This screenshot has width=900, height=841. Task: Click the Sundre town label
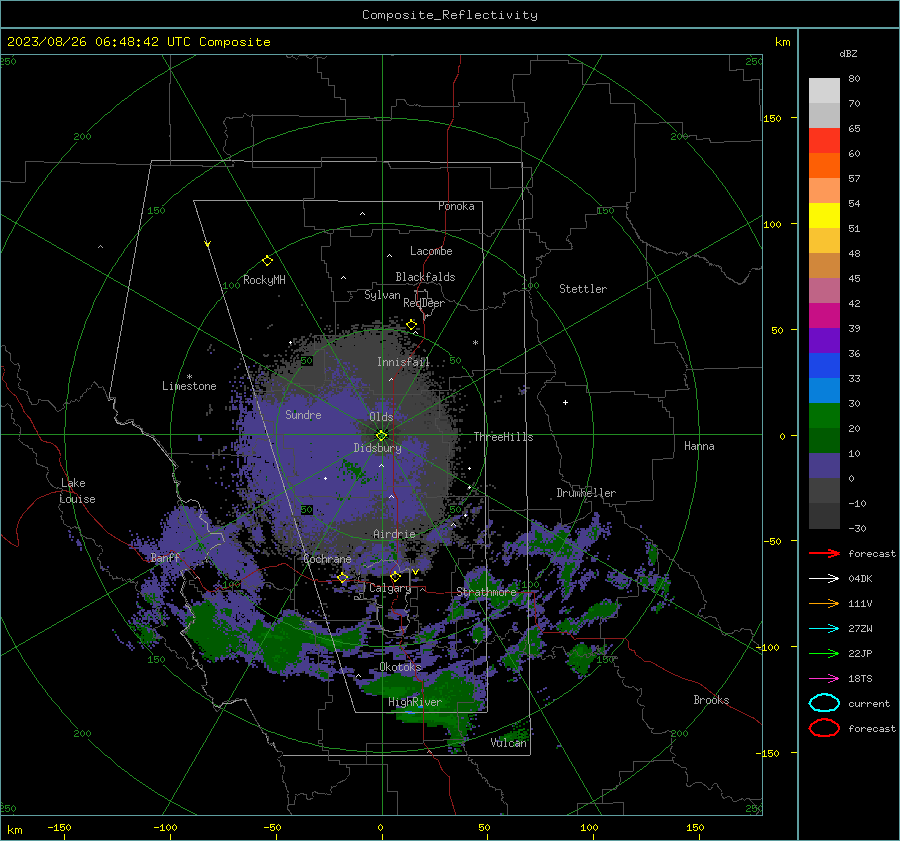(303, 415)
